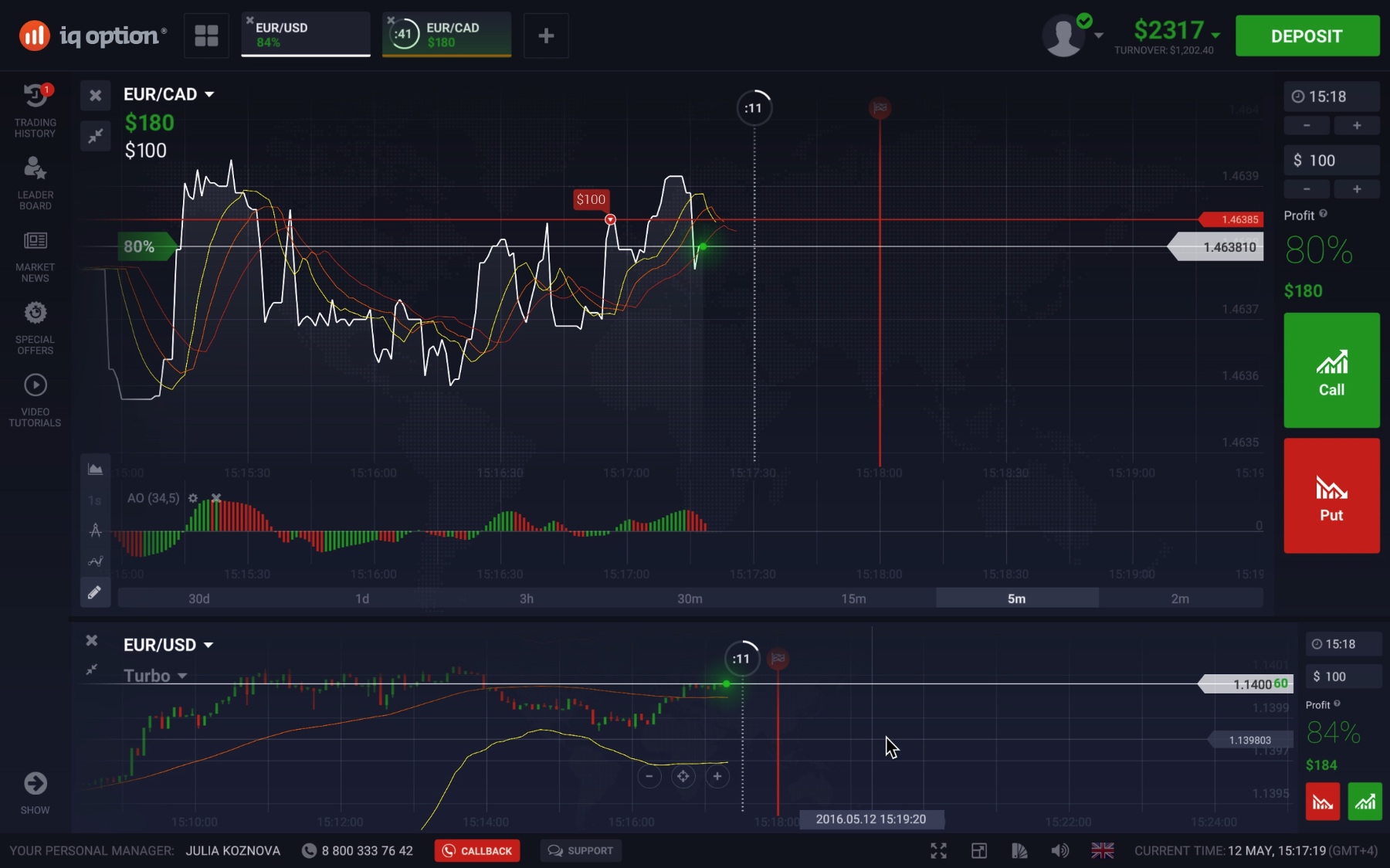
Task: Open AO indicator settings gear
Action: [193, 498]
